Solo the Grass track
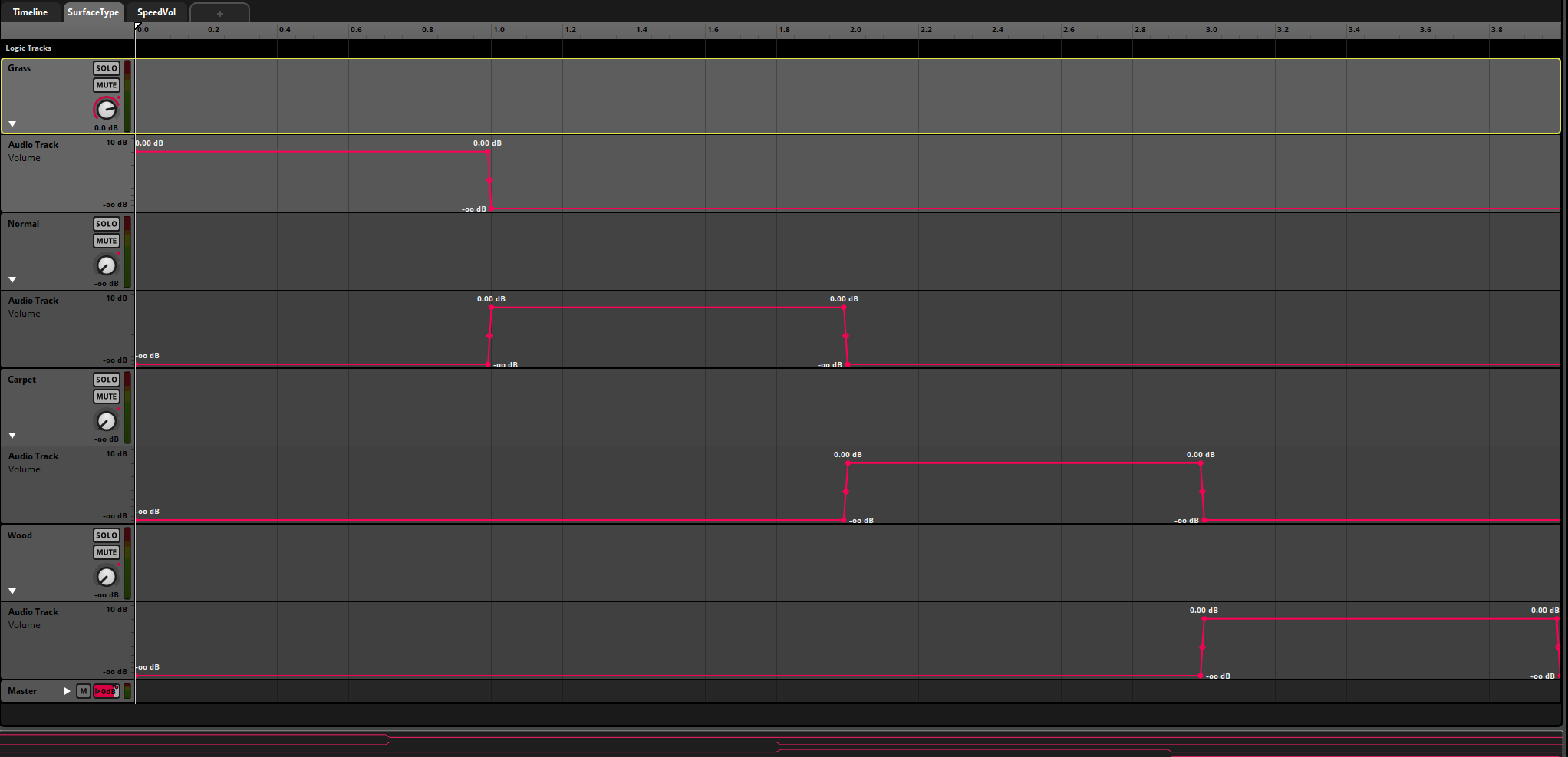Screen dimensions: 1568x757 tap(106, 68)
